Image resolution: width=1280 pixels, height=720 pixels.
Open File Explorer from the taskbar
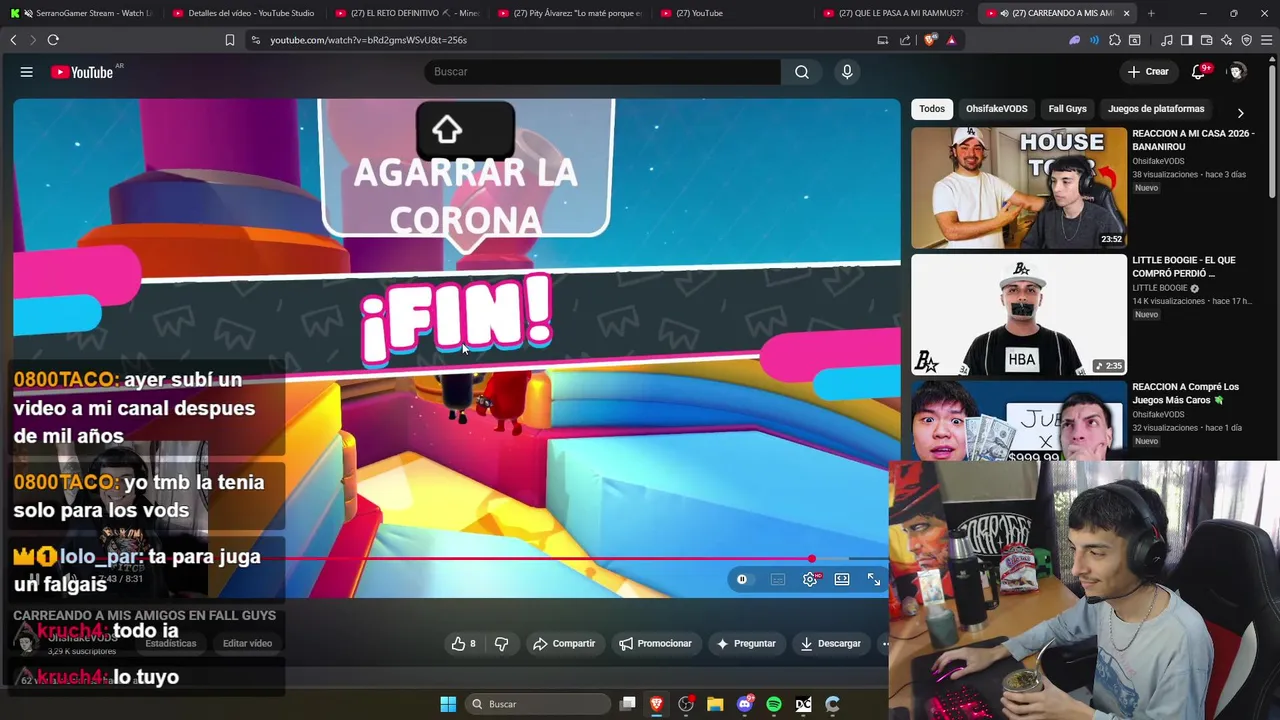[x=715, y=704]
